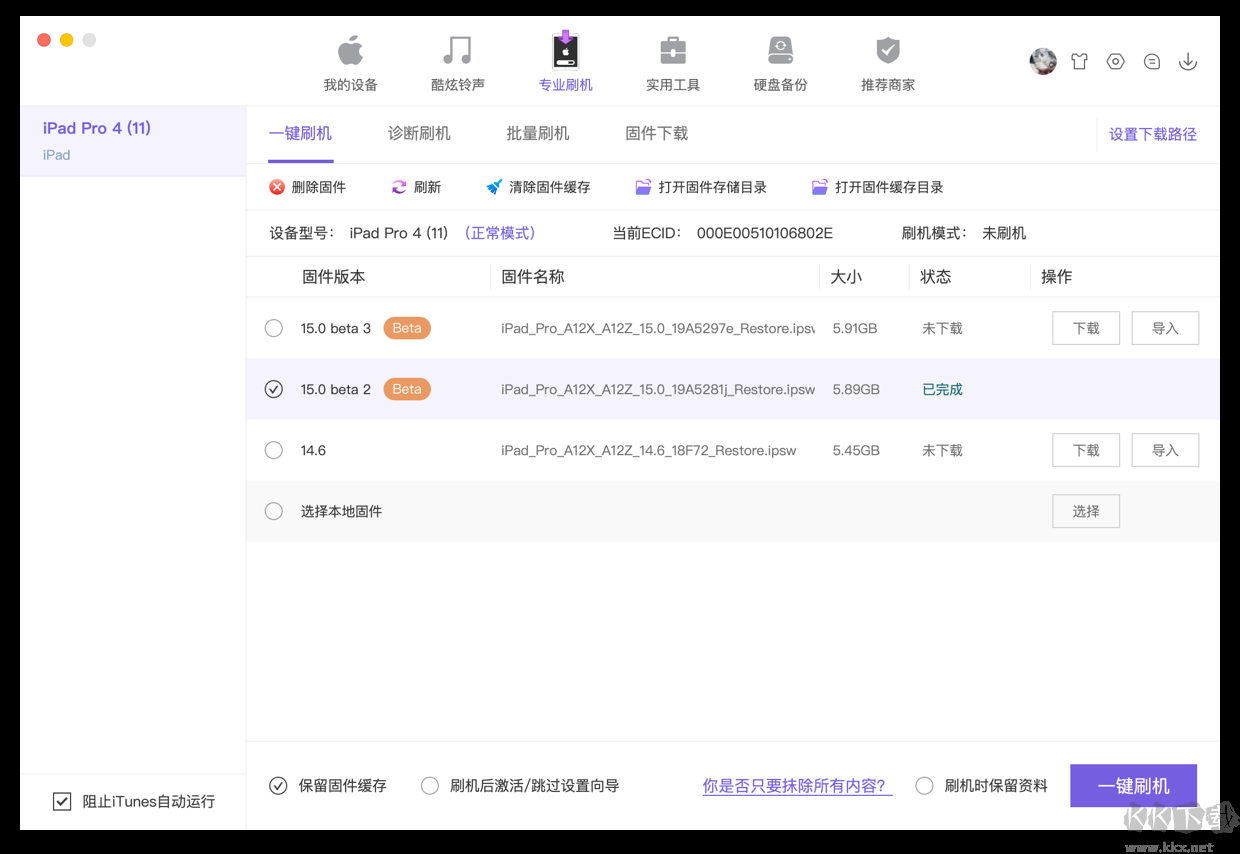
Task: Open the 你是否只要抹除所有内容? link
Action: (x=796, y=786)
